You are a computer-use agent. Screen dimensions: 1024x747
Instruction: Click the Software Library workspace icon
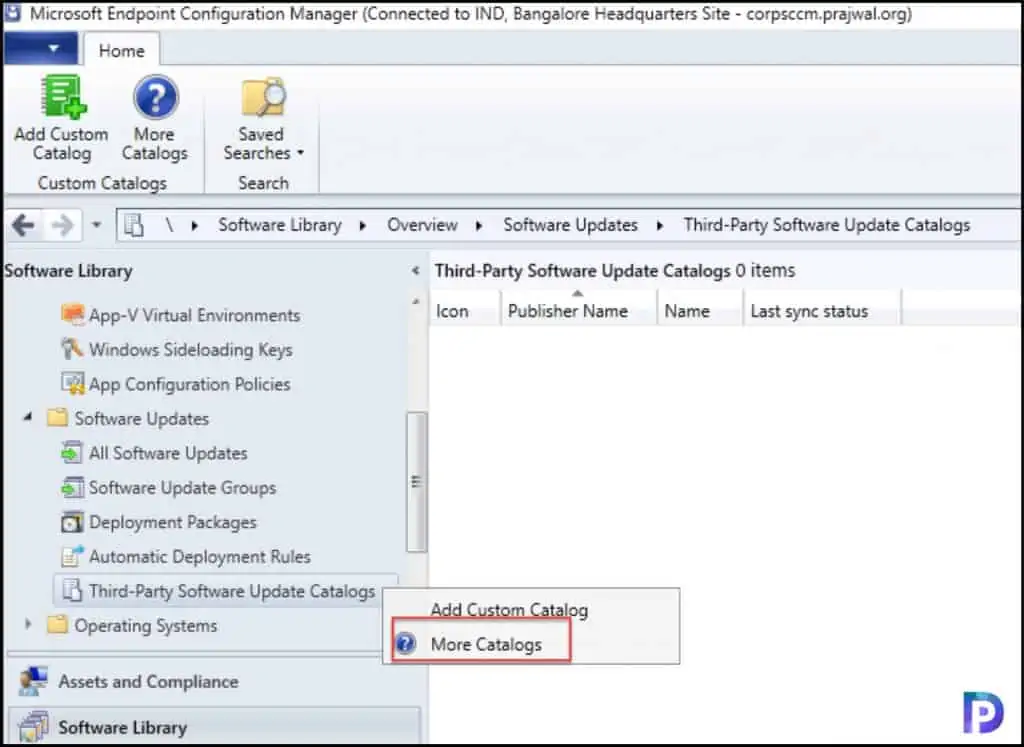pyautogui.click(x=33, y=727)
